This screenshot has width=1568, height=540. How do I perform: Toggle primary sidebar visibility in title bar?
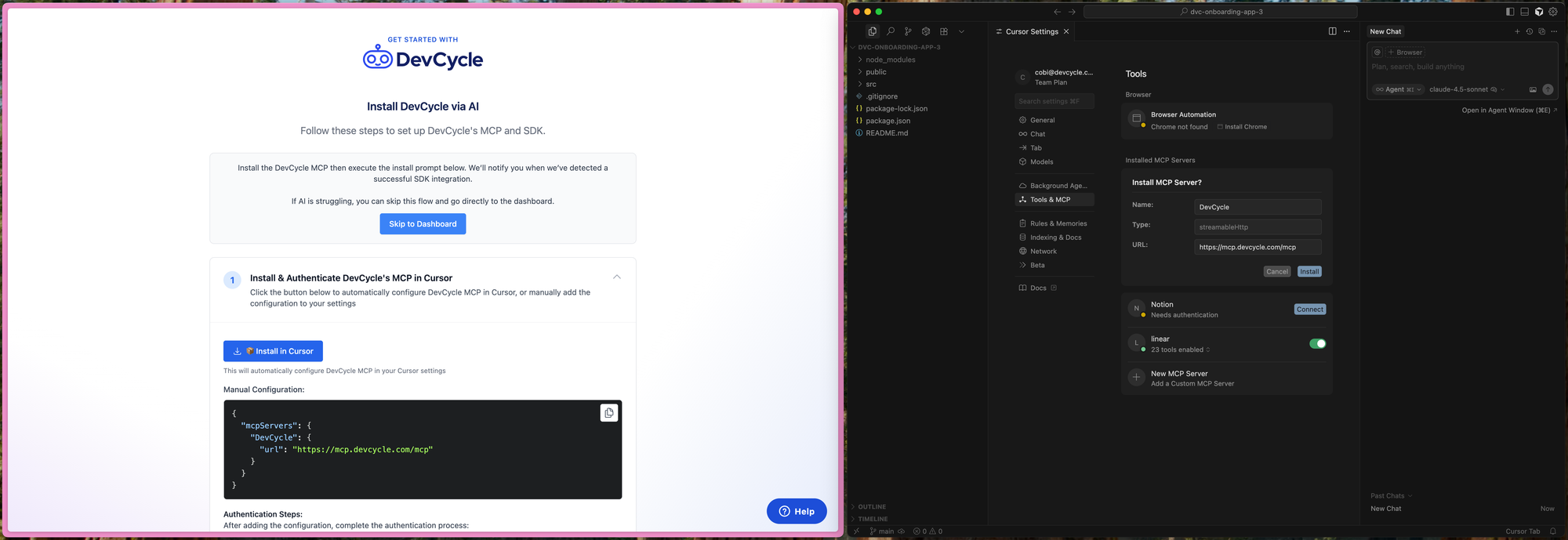tap(1510, 12)
